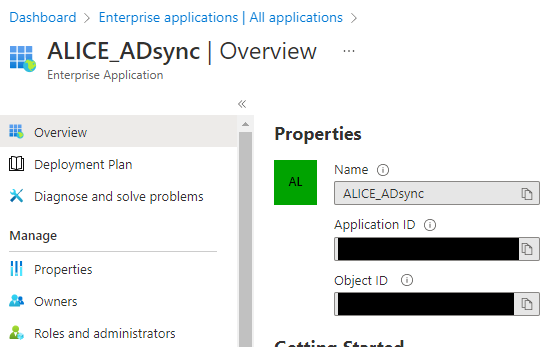Image resolution: width=555 pixels, height=364 pixels.
Task: Go to Dashboard breadcrumb link
Action: tap(42, 17)
